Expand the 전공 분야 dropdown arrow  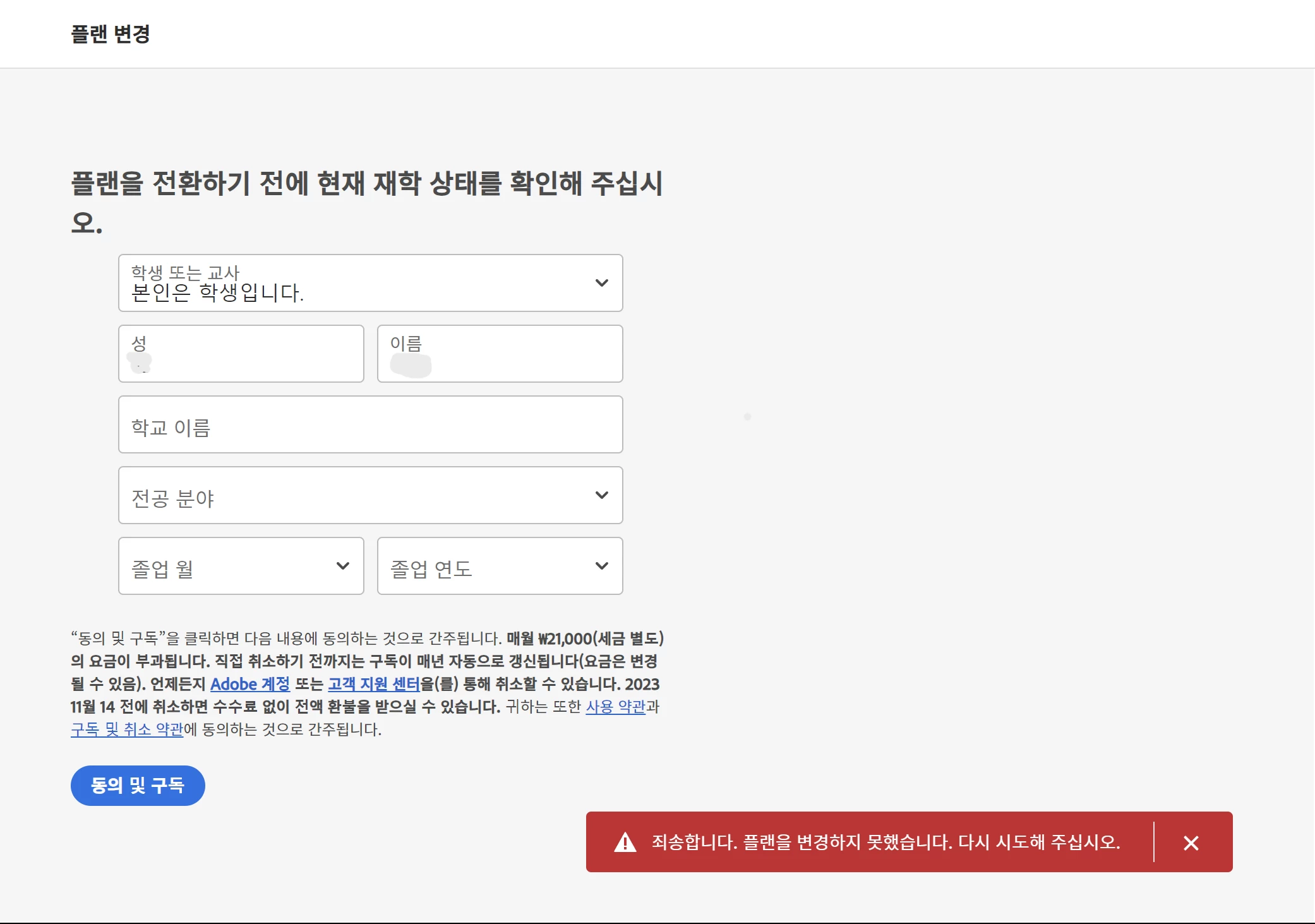pyautogui.click(x=601, y=495)
